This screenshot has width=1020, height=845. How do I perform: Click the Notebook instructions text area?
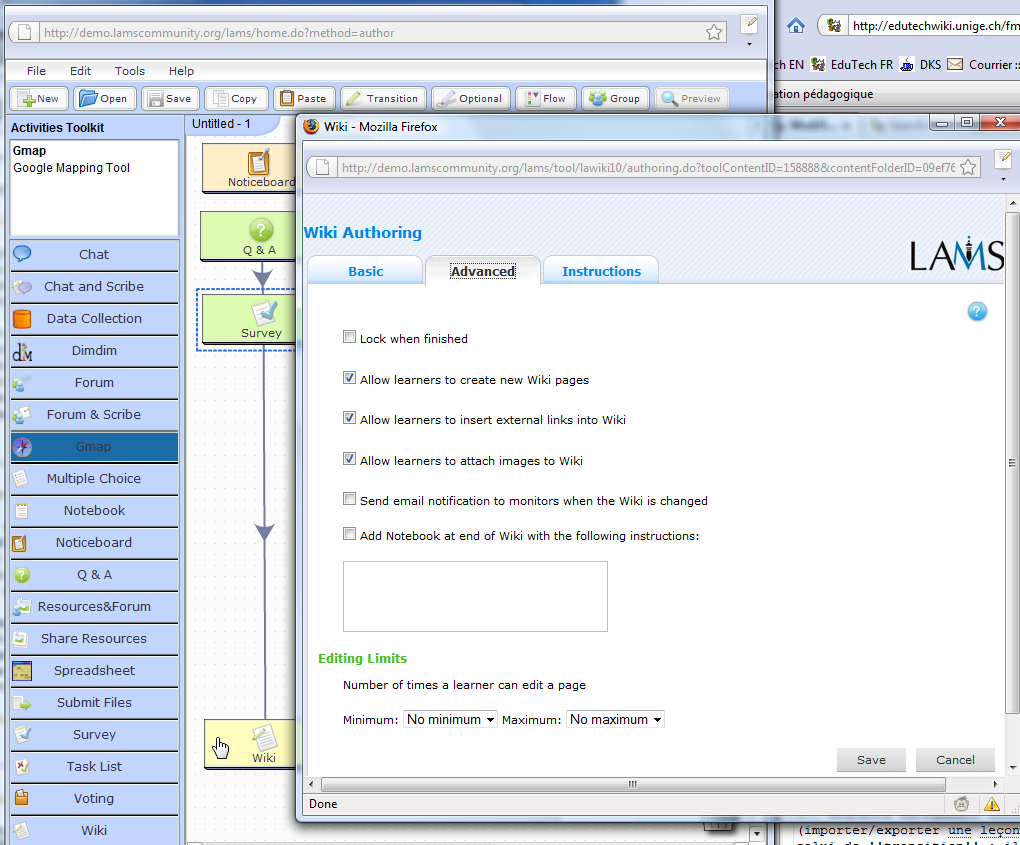[x=476, y=597]
